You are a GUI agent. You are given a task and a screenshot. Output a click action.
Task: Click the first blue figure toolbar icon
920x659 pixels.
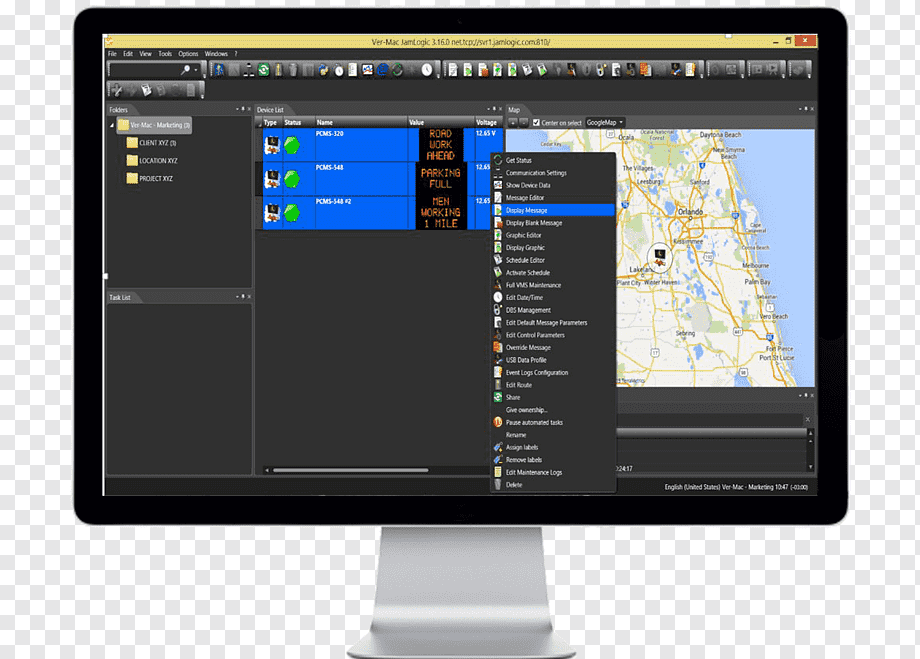pyautogui.click(x=219, y=70)
